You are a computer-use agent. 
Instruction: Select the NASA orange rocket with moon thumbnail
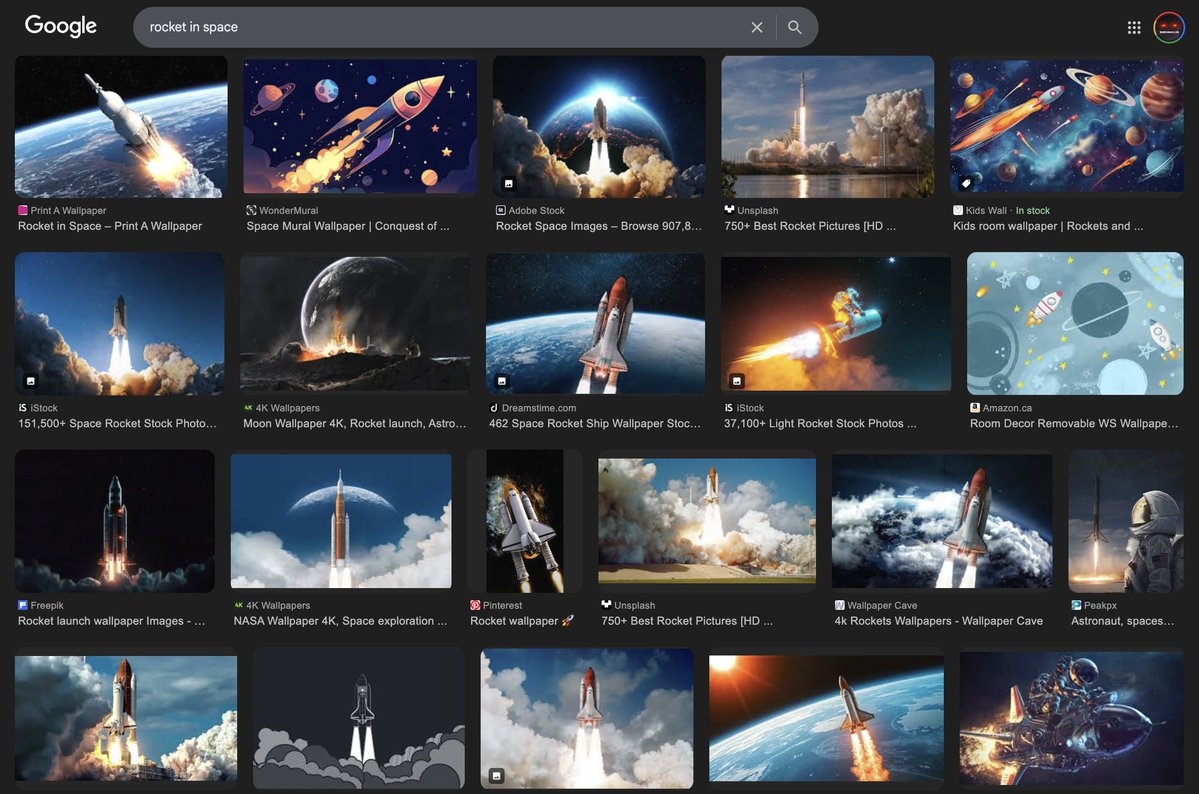(x=341, y=521)
